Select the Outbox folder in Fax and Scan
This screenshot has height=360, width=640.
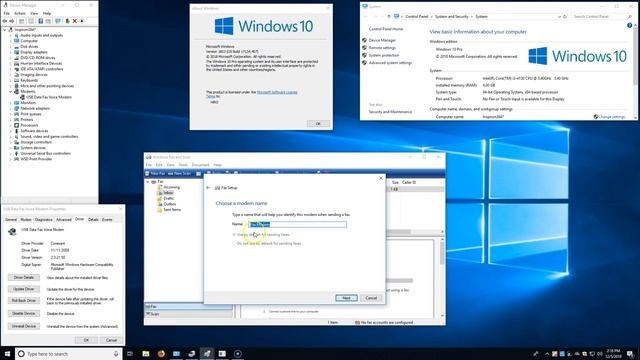170,204
